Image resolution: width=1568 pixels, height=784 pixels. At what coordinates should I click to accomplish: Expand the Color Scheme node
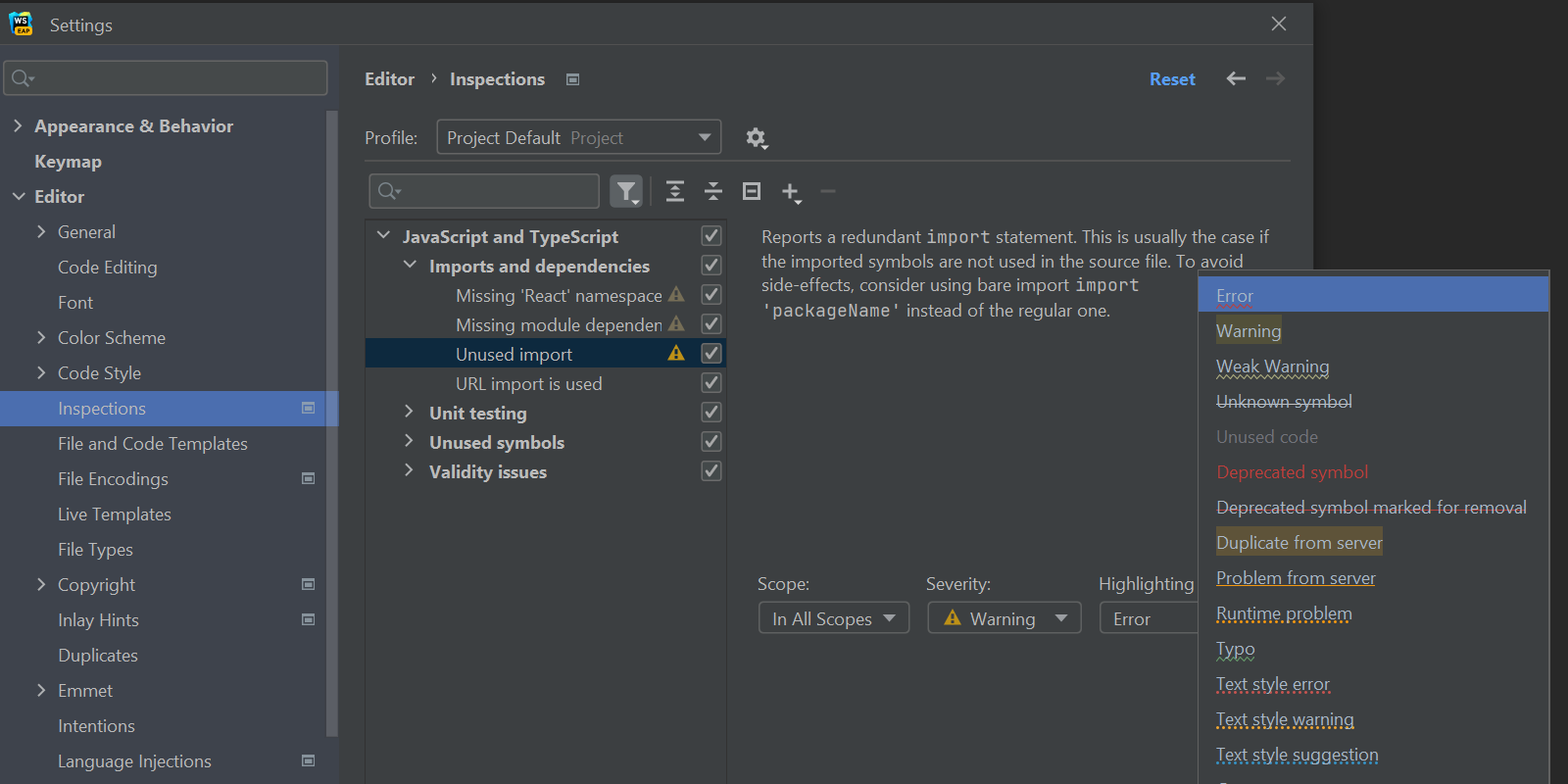pos(41,337)
